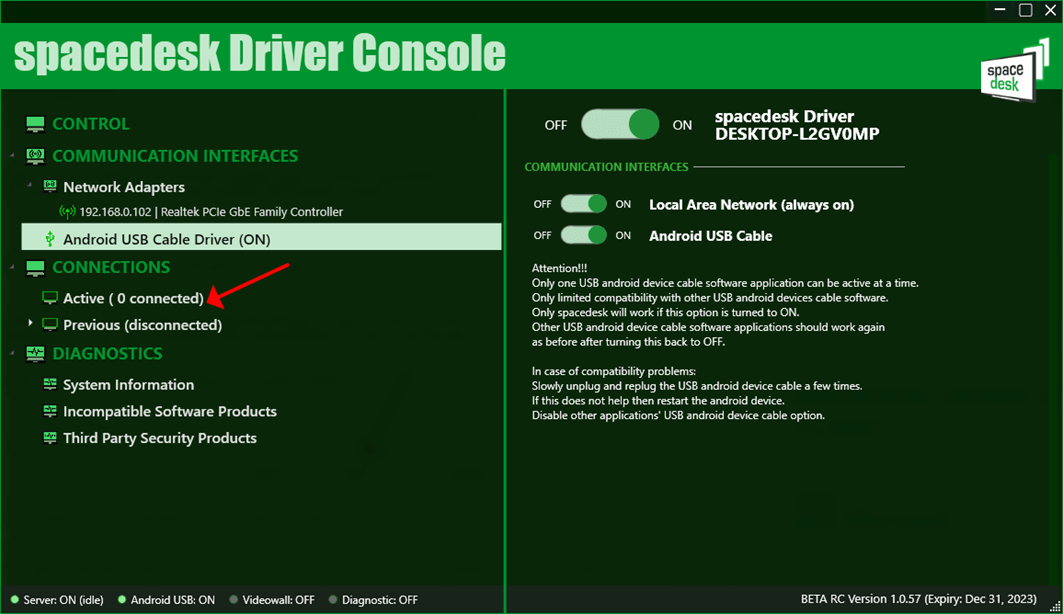Open Previous (disconnected) entry

tap(142, 325)
